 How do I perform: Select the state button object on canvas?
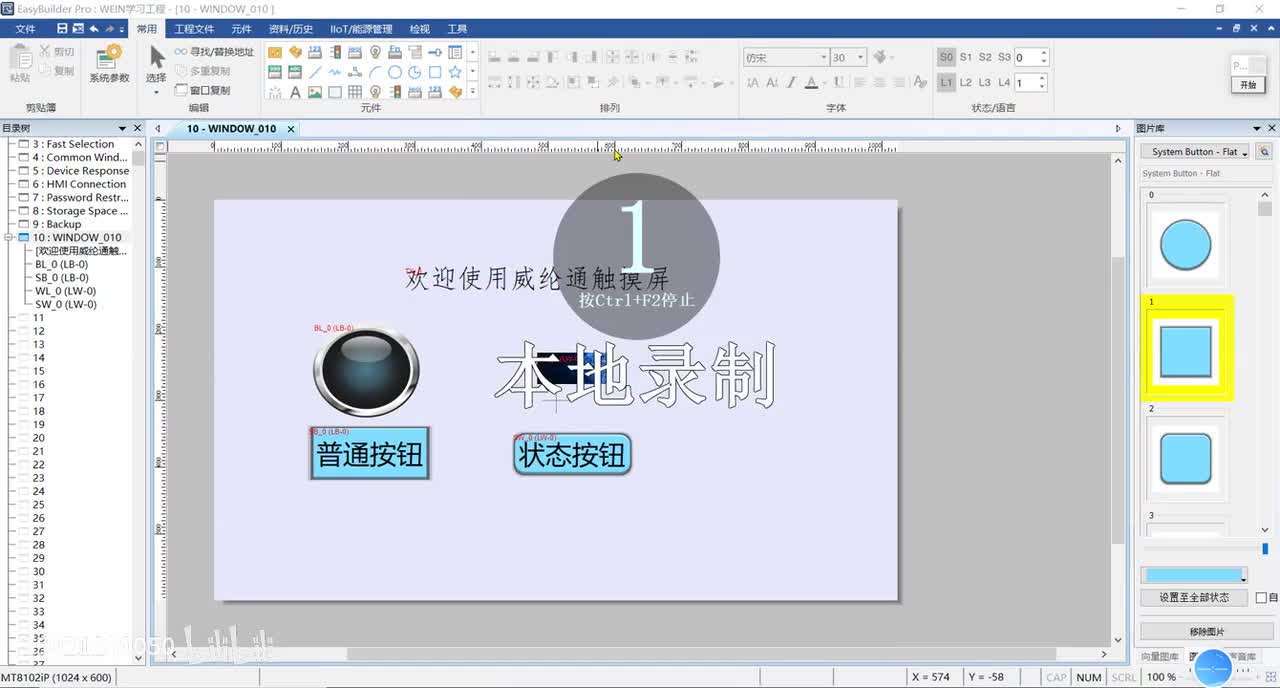572,455
